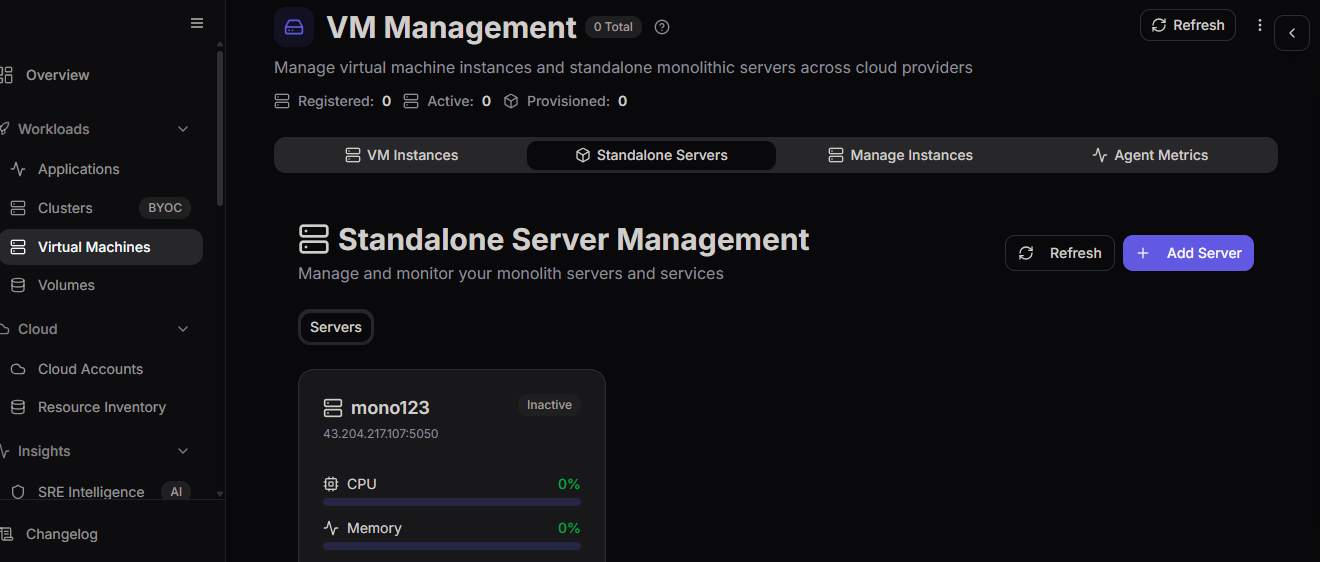Click the server address 43.204.217.107:5050
This screenshot has height=562, width=1320.
click(x=381, y=434)
